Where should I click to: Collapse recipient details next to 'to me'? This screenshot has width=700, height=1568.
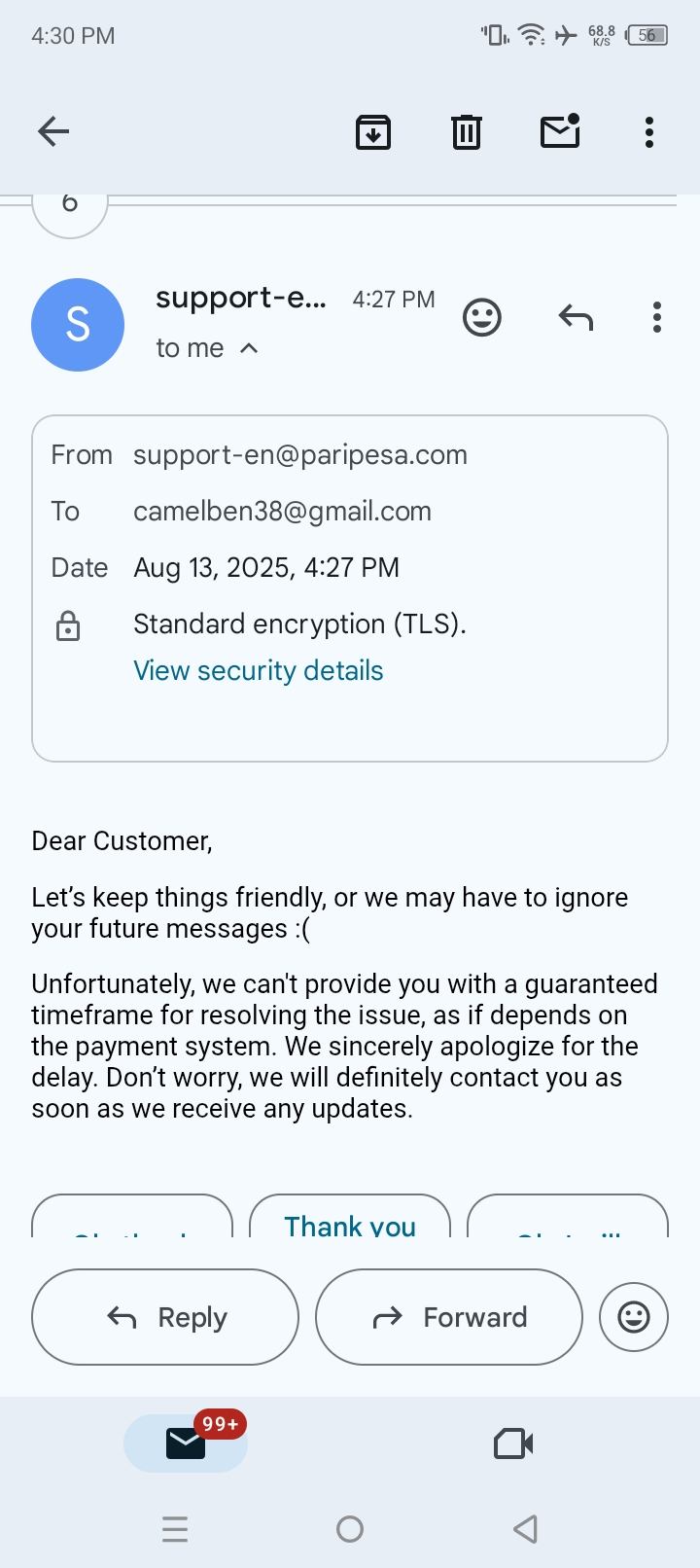pos(249,348)
